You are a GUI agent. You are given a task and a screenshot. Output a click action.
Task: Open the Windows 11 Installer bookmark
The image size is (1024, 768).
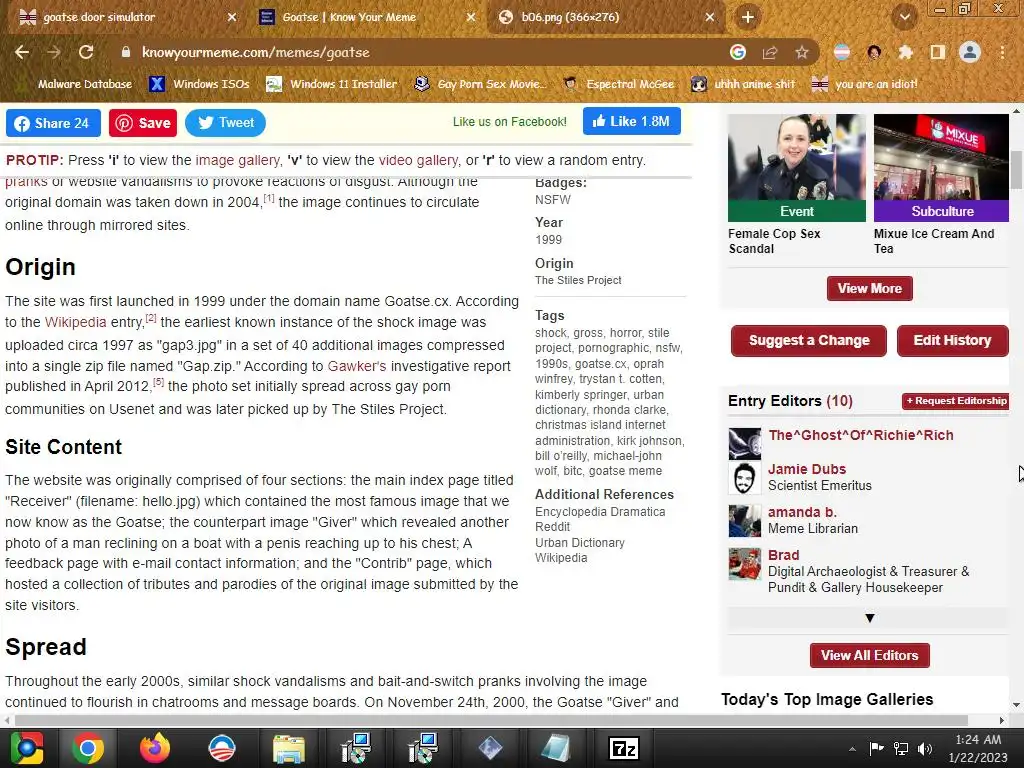332,84
